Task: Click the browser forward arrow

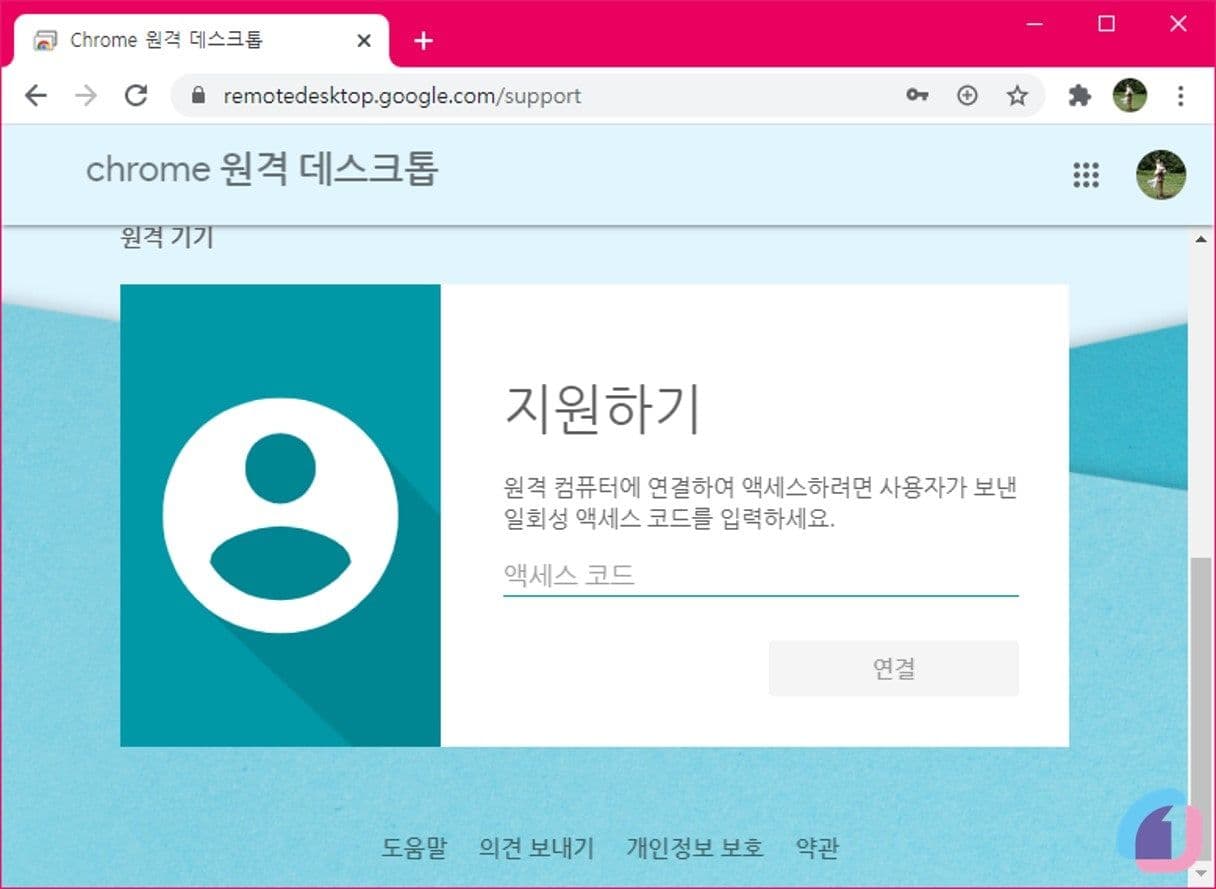Action: (x=86, y=96)
